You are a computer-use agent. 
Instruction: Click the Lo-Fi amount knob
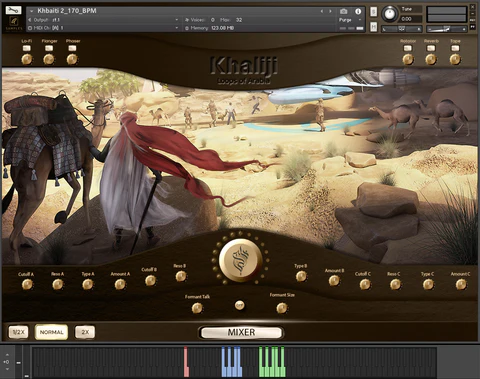coord(27,59)
